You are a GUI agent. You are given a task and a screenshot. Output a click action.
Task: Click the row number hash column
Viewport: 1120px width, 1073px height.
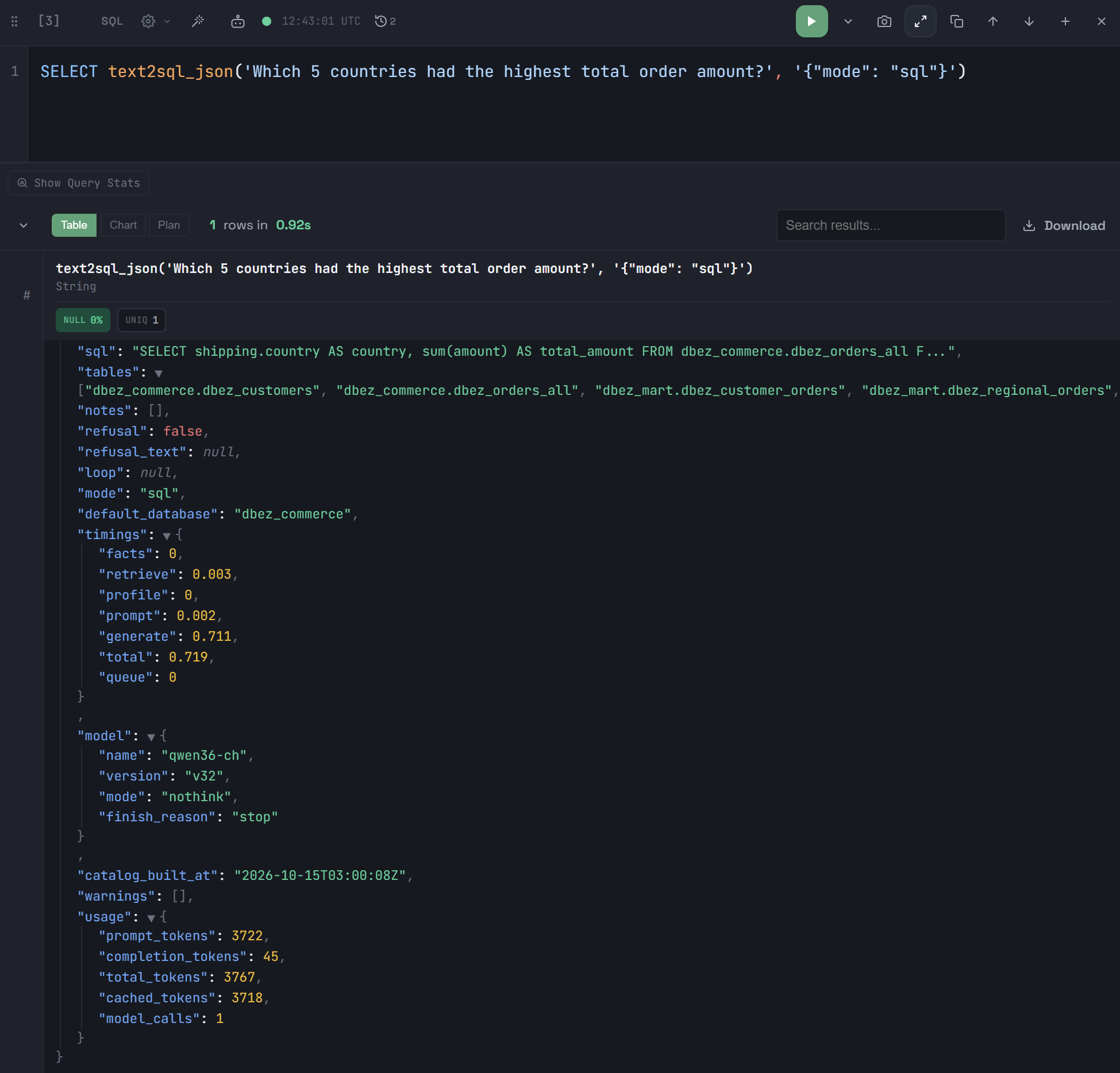click(x=26, y=295)
